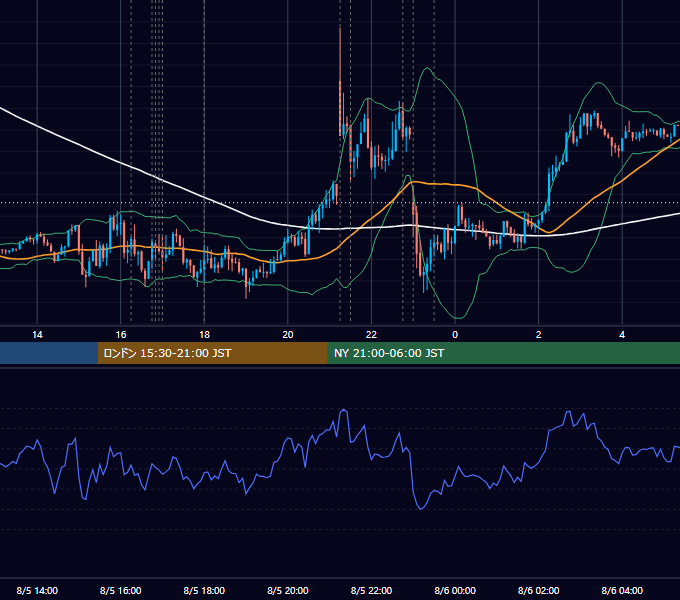The image size is (680, 600).
Task: Click the ロンドン 15:30-21:00 JST session bar
Action: point(212,353)
